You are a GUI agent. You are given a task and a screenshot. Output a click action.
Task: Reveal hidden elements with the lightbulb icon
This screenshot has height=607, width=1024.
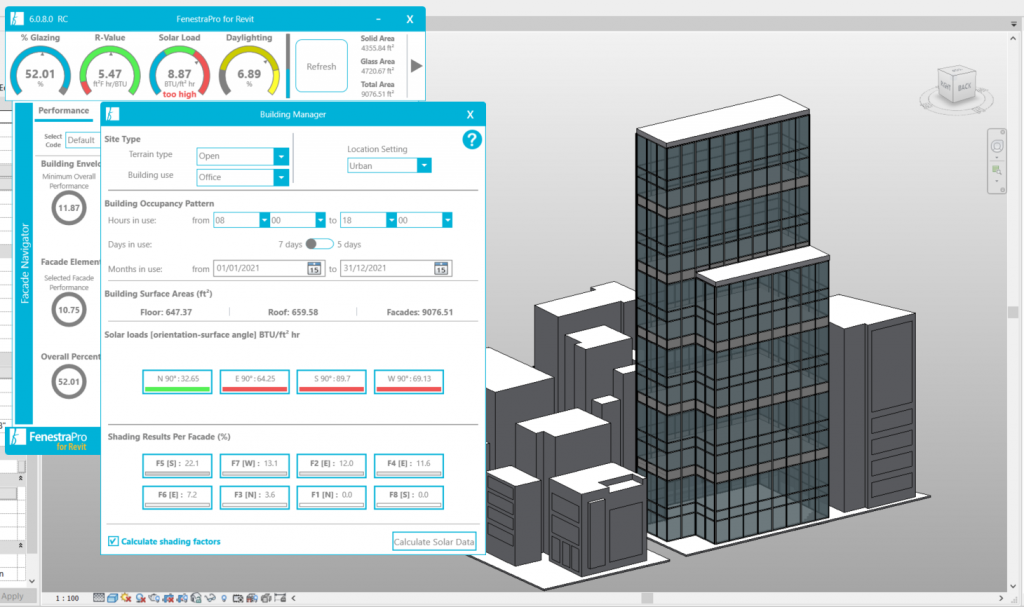coord(224,598)
